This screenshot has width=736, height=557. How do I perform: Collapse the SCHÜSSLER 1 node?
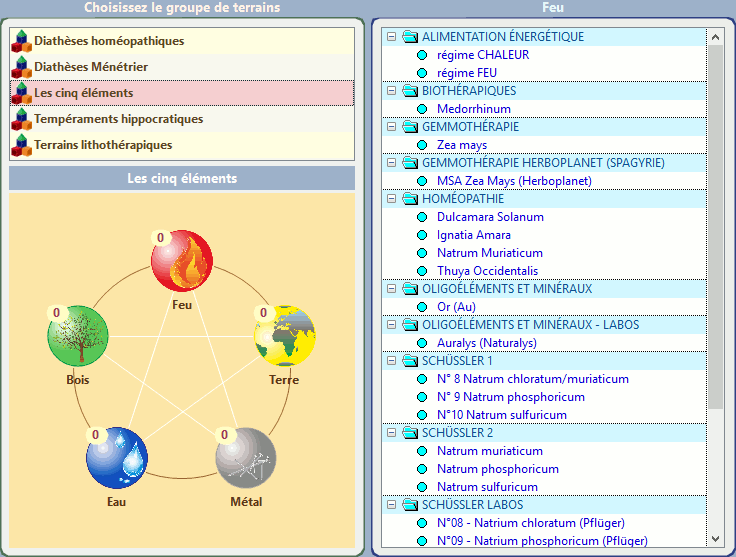pos(391,361)
